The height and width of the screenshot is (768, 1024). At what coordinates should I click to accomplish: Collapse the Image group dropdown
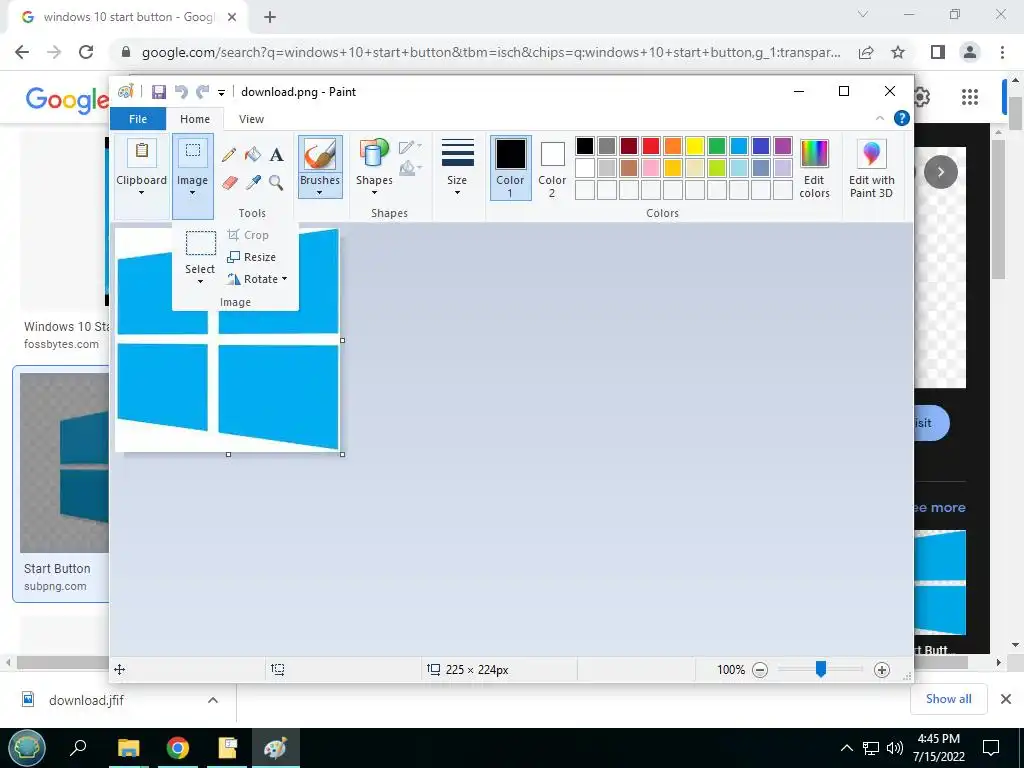click(193, 193)
